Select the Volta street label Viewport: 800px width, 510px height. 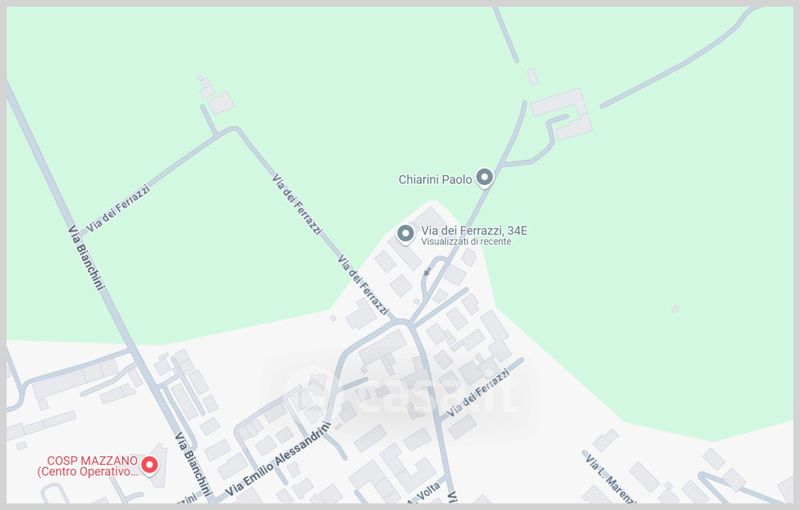click(428, 491)
